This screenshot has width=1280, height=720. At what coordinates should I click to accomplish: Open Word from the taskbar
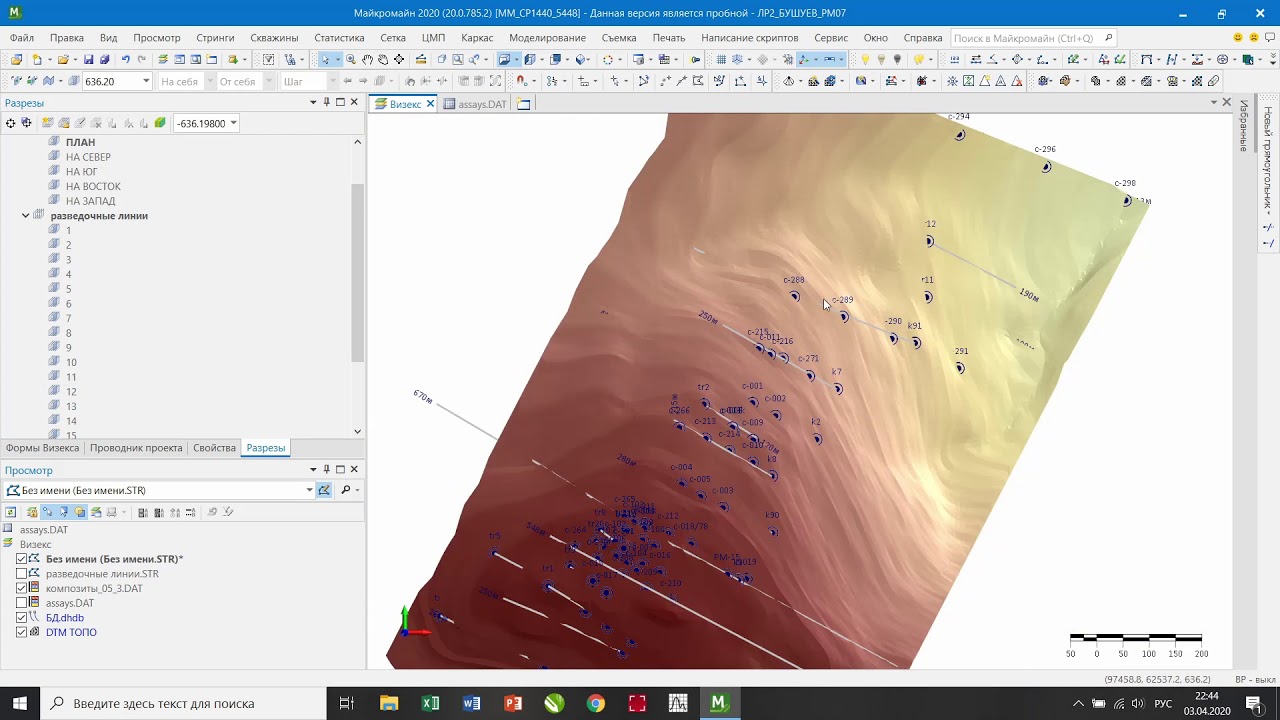pyautogui.click(x=472, y=703)
